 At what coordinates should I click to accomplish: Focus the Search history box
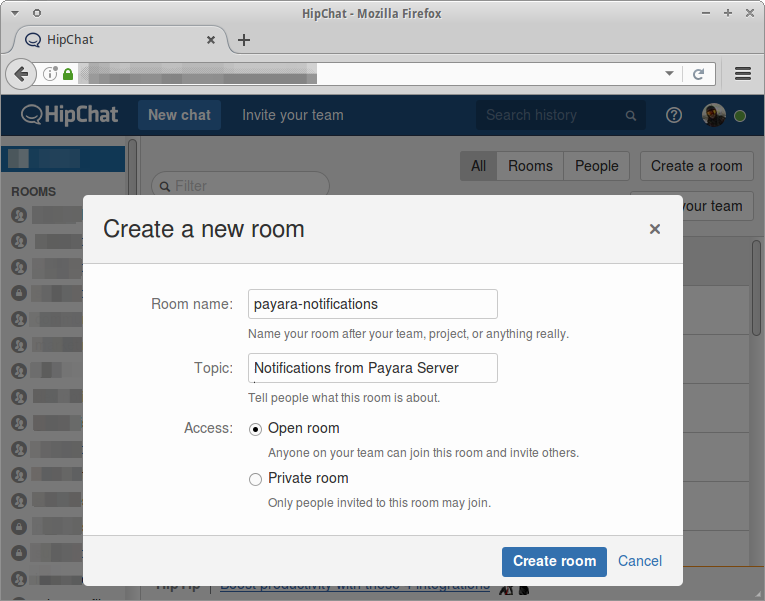561,115
